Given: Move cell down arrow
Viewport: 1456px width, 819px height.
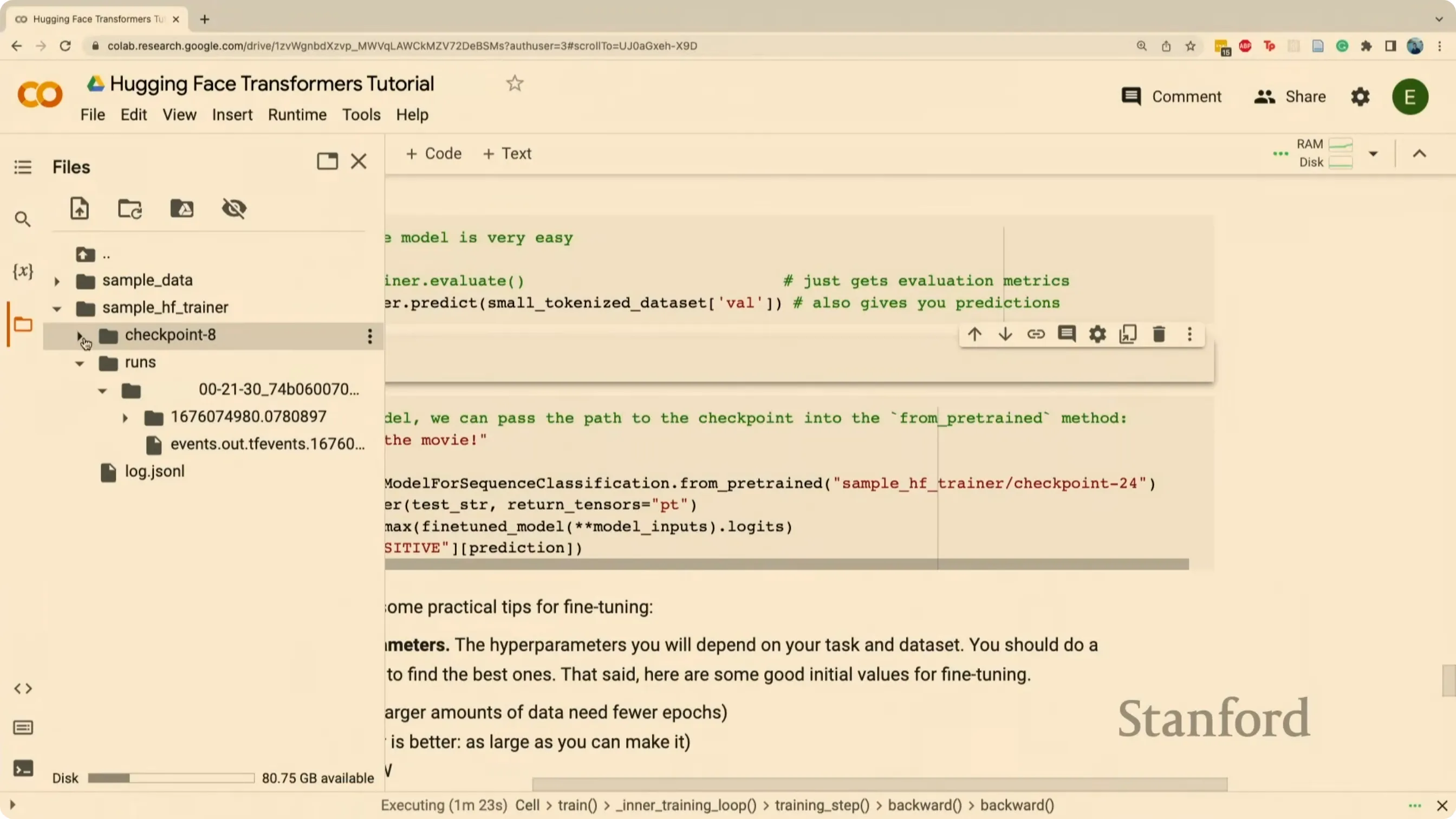Looking at the screenshot, I should (1005, 335).
